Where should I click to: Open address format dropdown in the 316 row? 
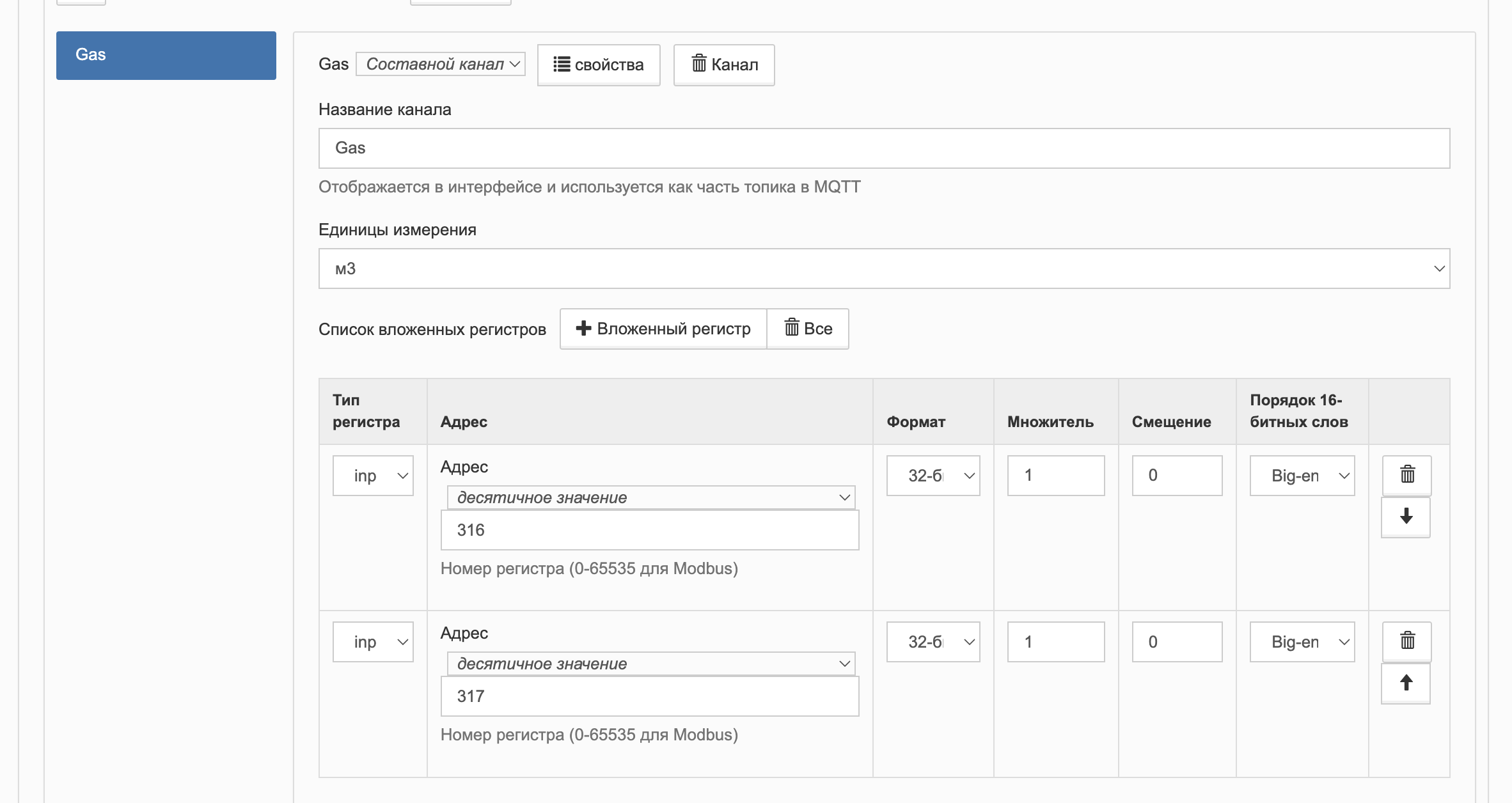click(x=651, y=497)
